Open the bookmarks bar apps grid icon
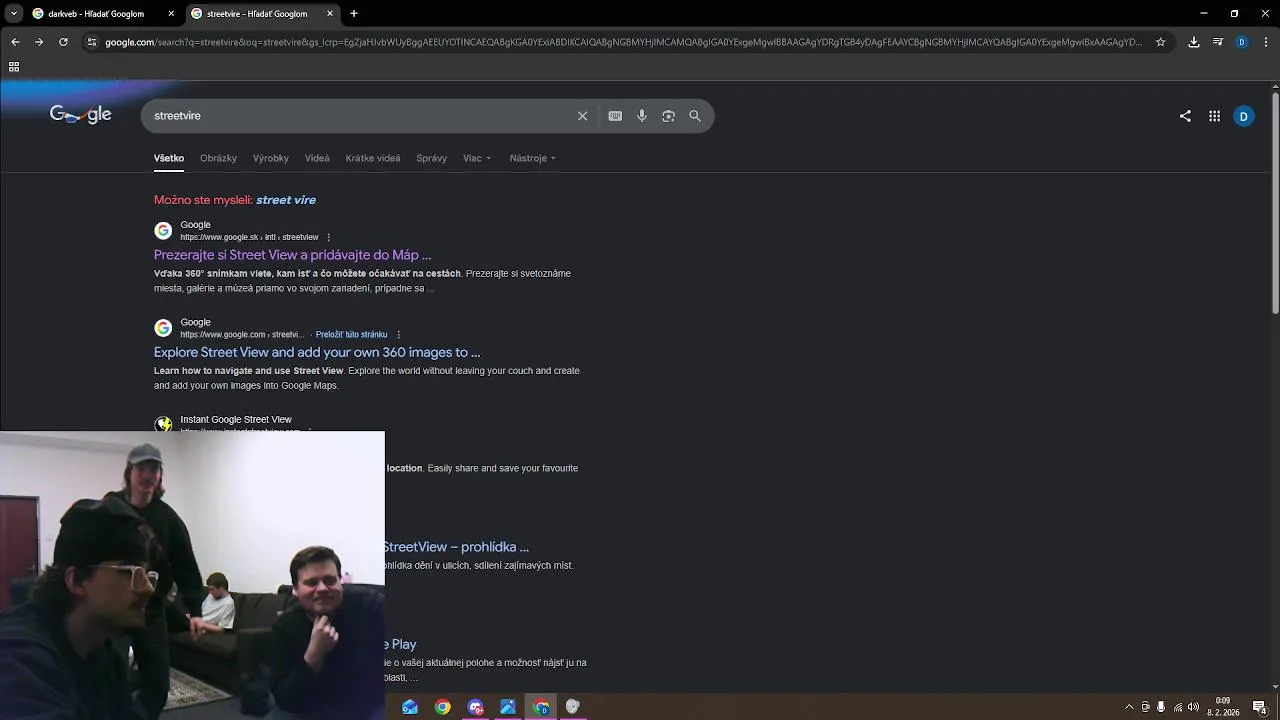 14,67
